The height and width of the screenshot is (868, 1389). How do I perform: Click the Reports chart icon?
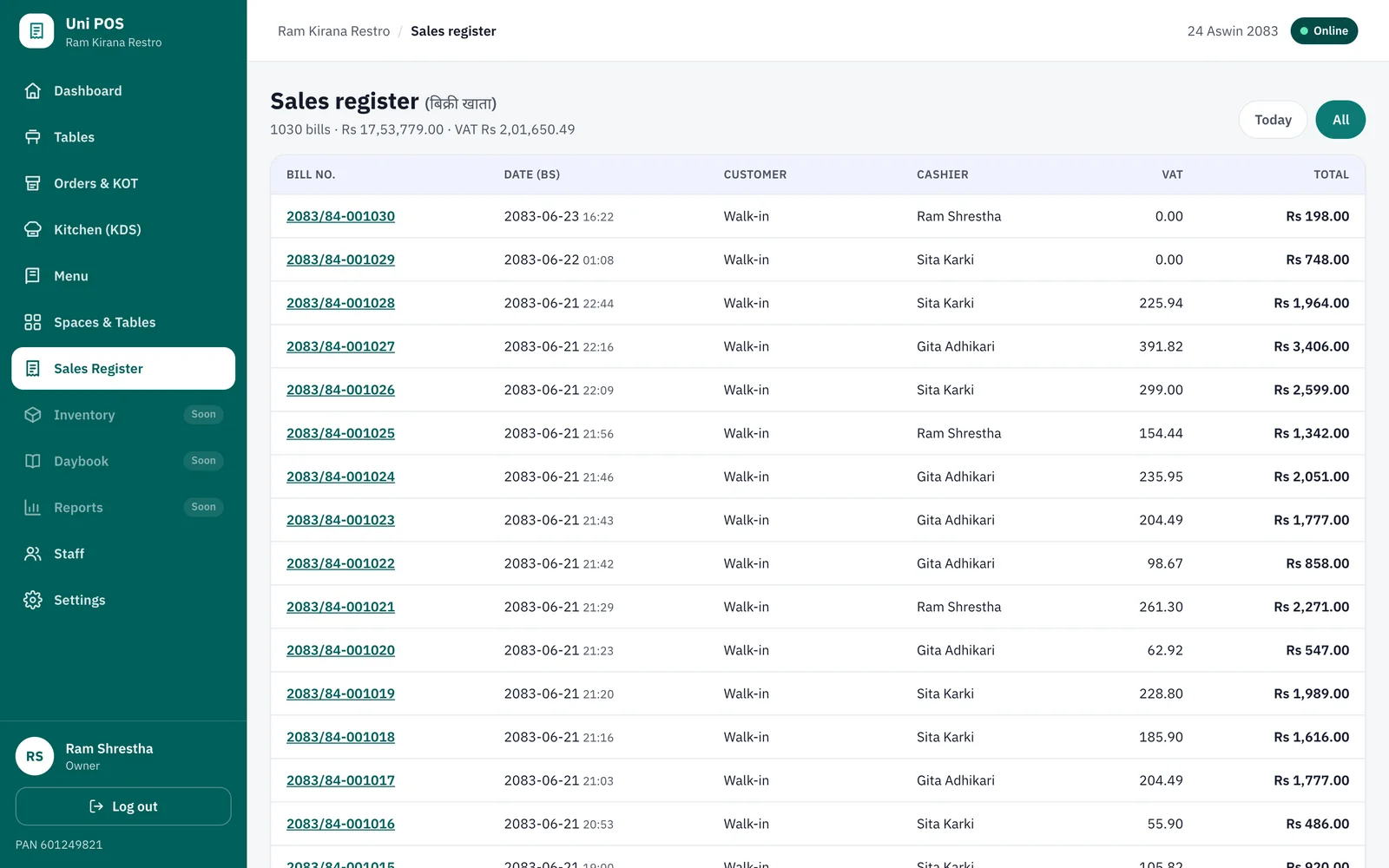click(33, 508)
